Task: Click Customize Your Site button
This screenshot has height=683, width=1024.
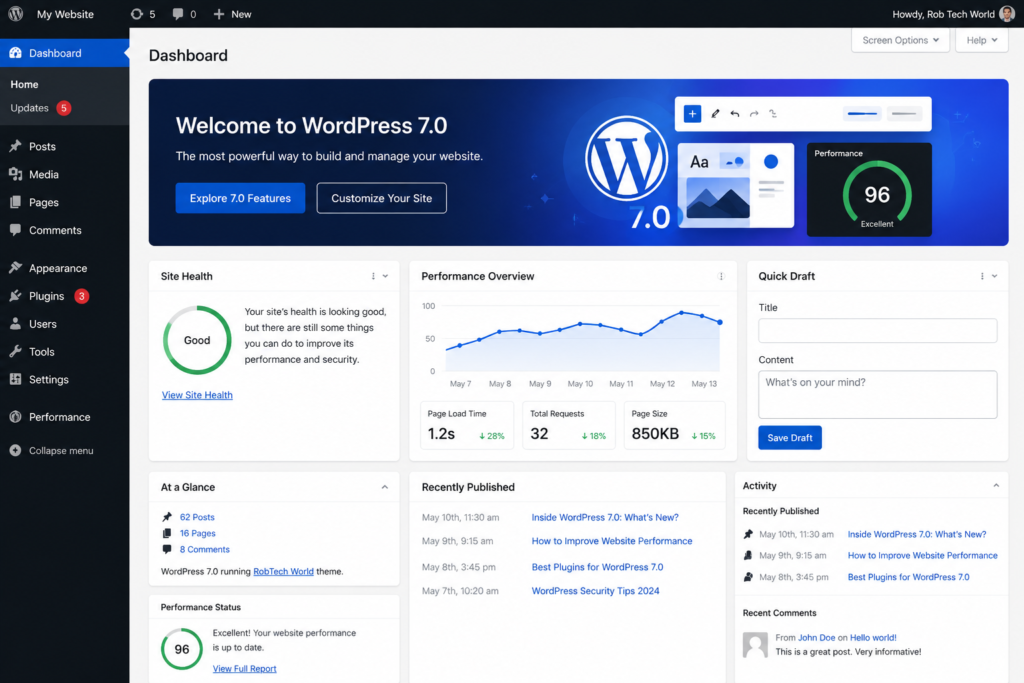Action: (381, 198)
